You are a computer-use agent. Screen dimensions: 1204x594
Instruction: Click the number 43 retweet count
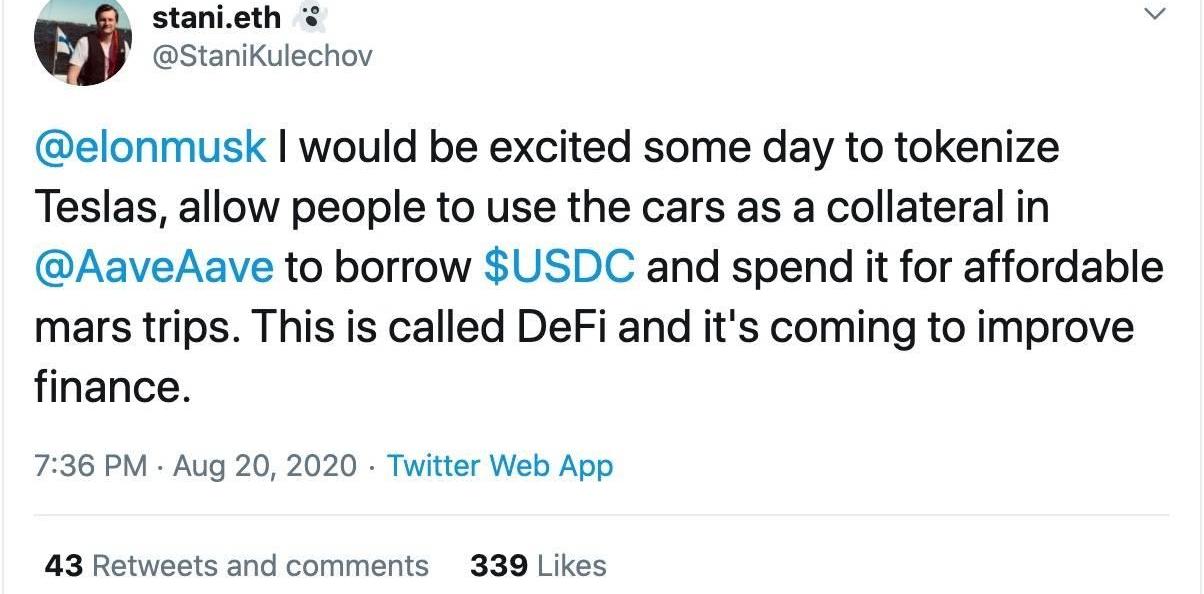[63, 566]
